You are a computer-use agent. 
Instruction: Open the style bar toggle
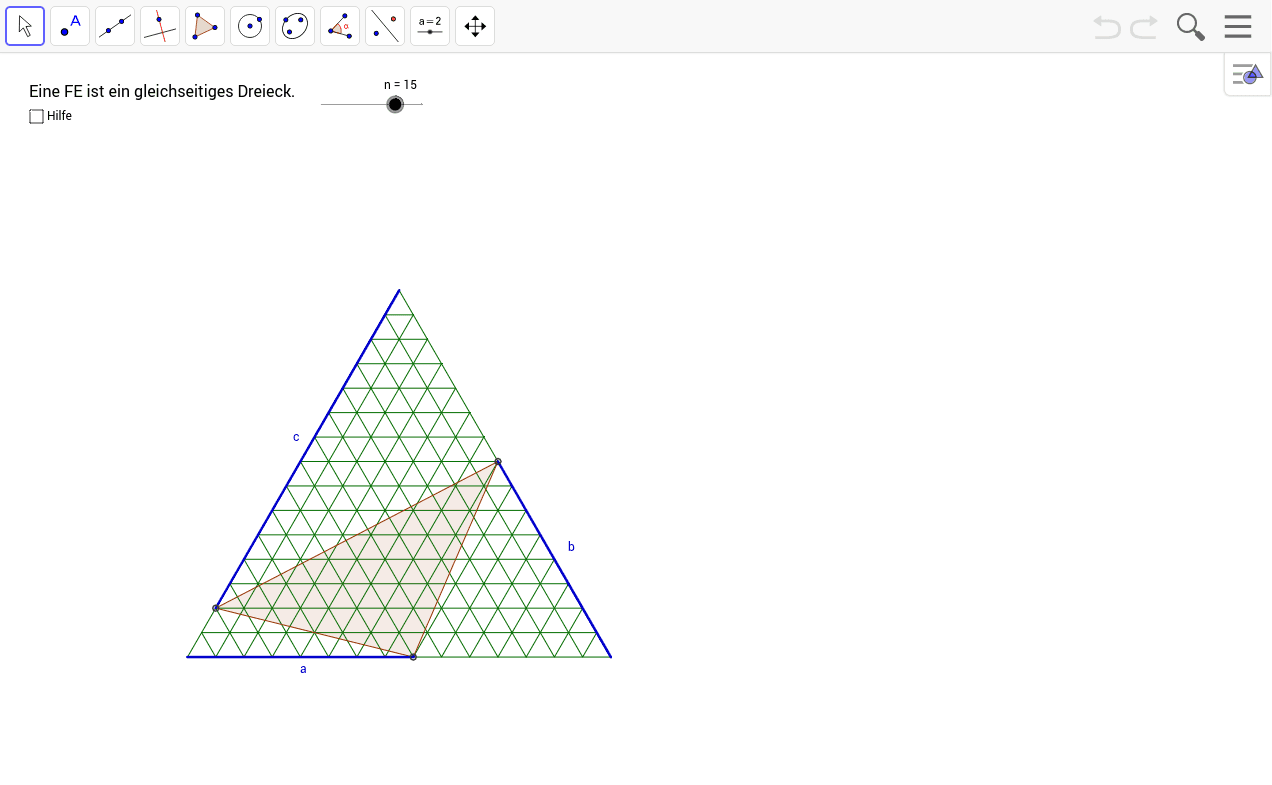click(1248, 74)
